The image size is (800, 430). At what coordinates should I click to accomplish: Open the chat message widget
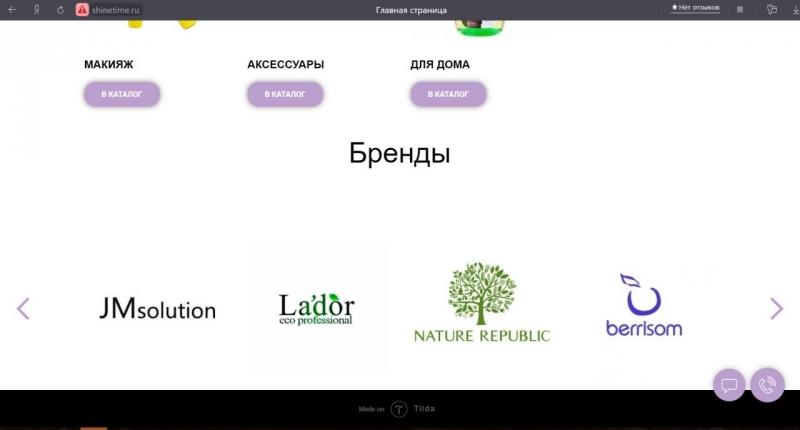point(729,385)
